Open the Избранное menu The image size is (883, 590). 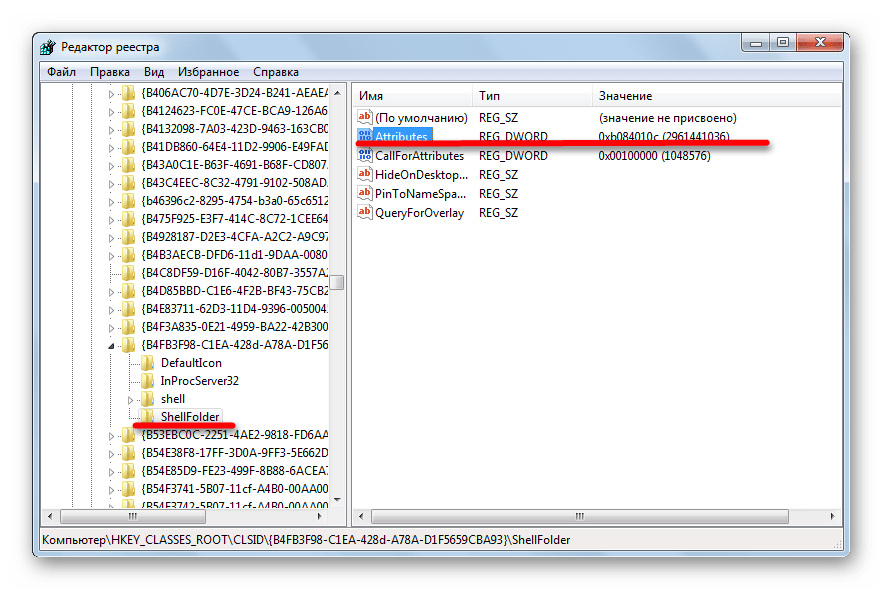tap(208, 72)
